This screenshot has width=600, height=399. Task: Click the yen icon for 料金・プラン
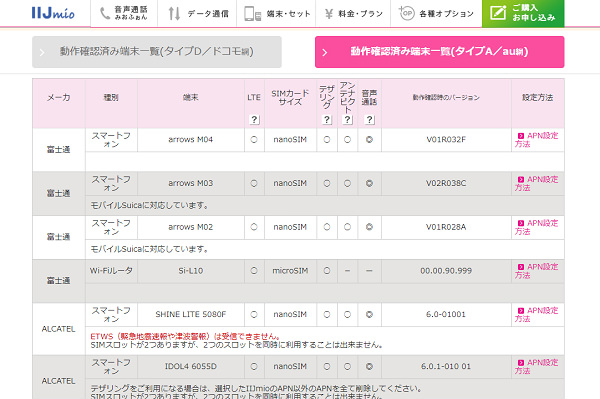[329, 14]
